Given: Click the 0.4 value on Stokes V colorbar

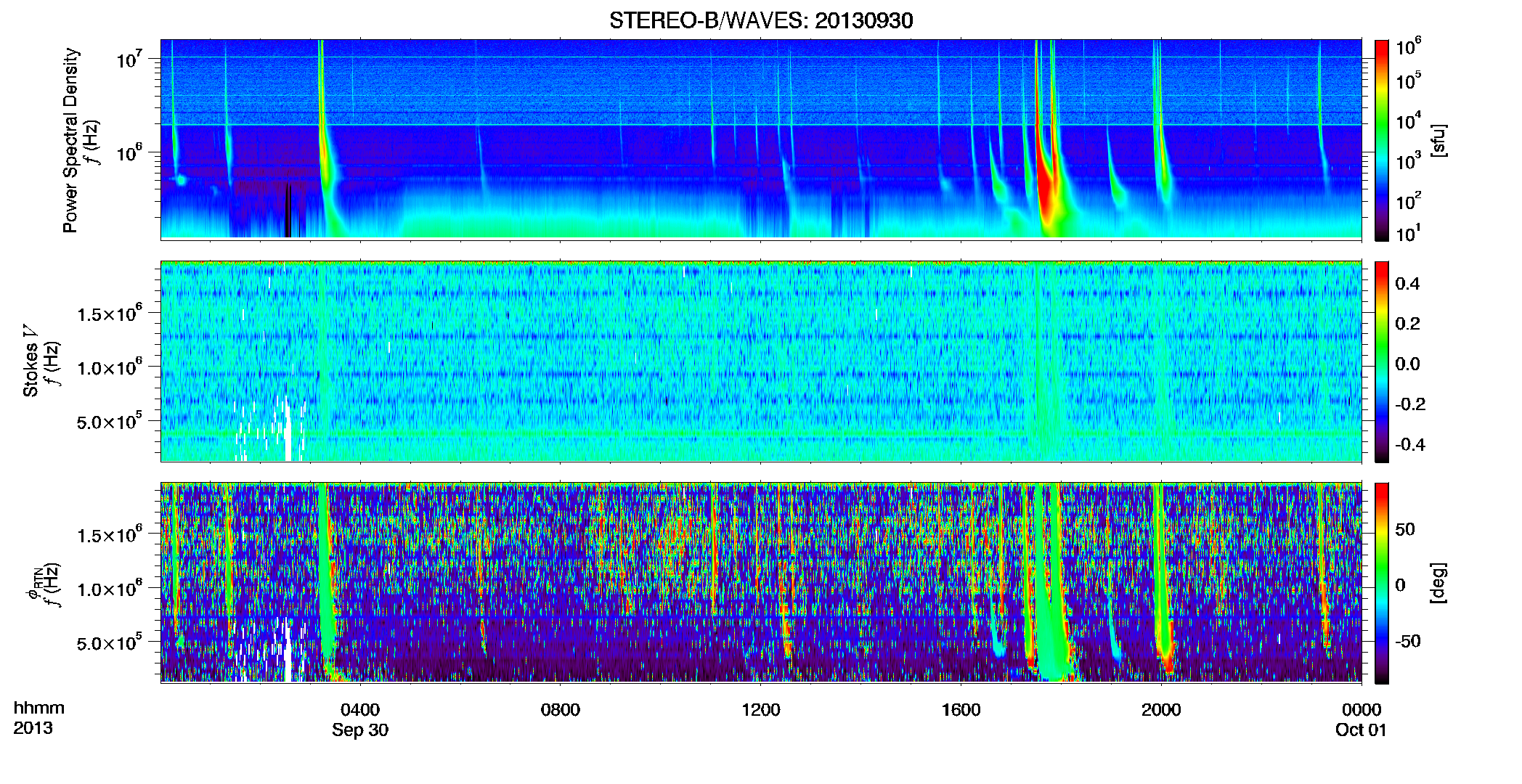Looking at the screenshot, I should coord(1407,283).
